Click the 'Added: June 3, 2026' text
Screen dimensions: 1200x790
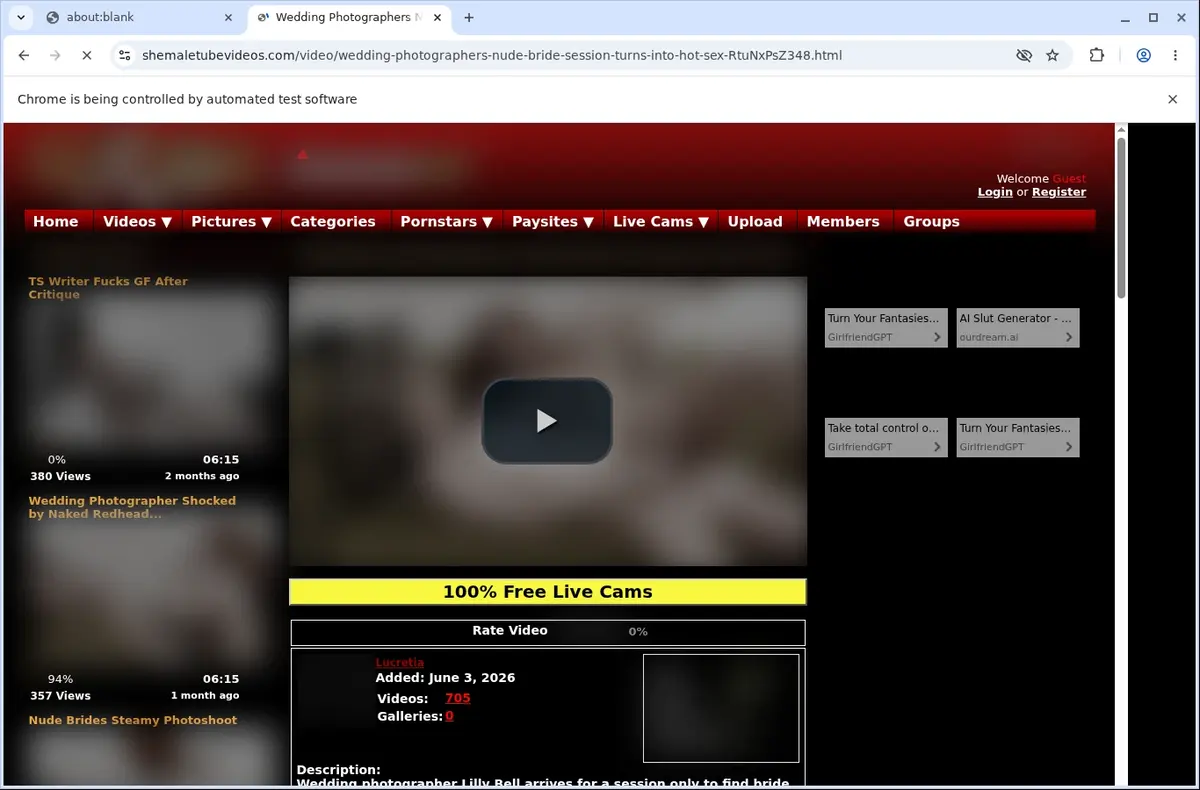445,678
